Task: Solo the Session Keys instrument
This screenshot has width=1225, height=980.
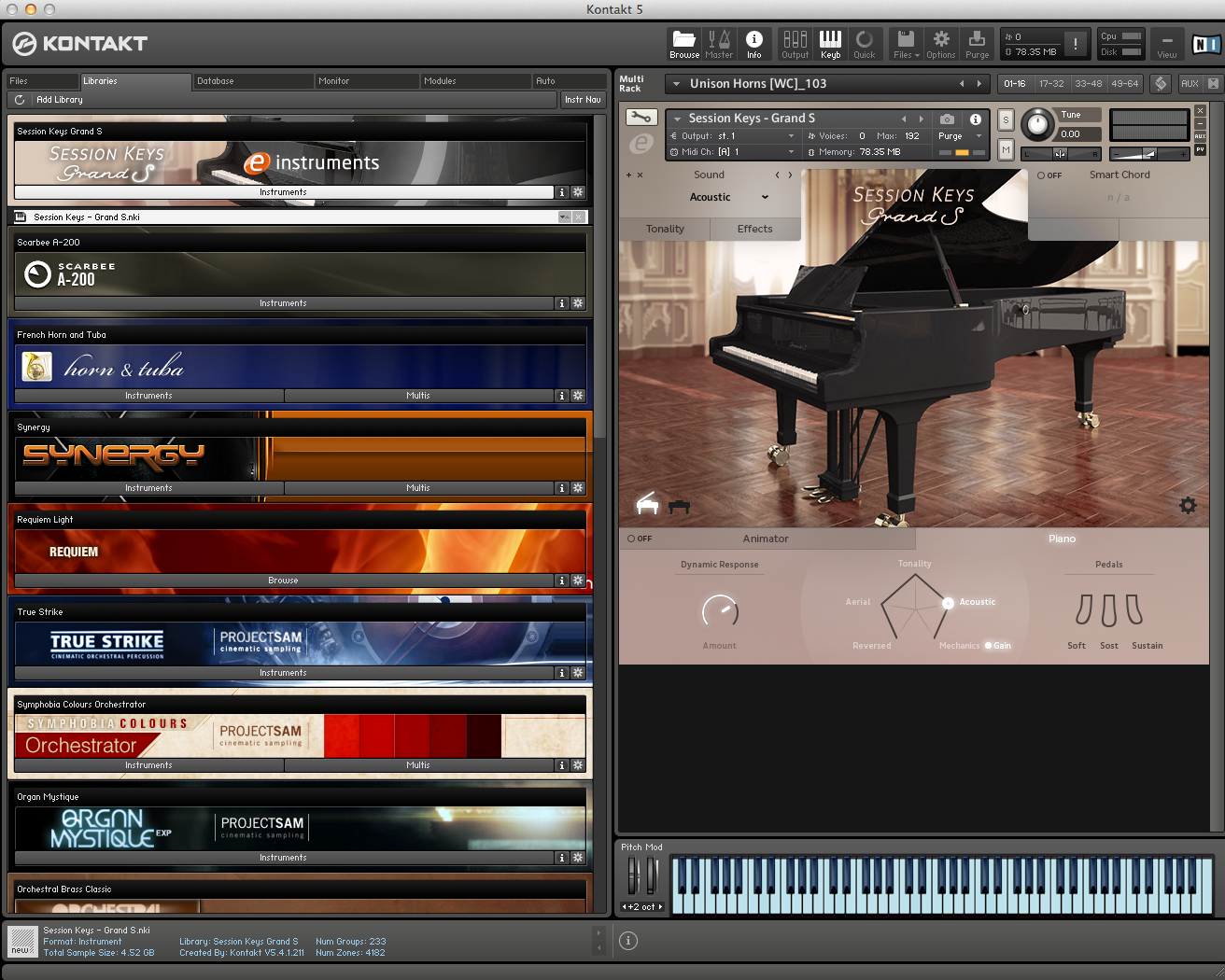Action: [x=1006, y=119]
